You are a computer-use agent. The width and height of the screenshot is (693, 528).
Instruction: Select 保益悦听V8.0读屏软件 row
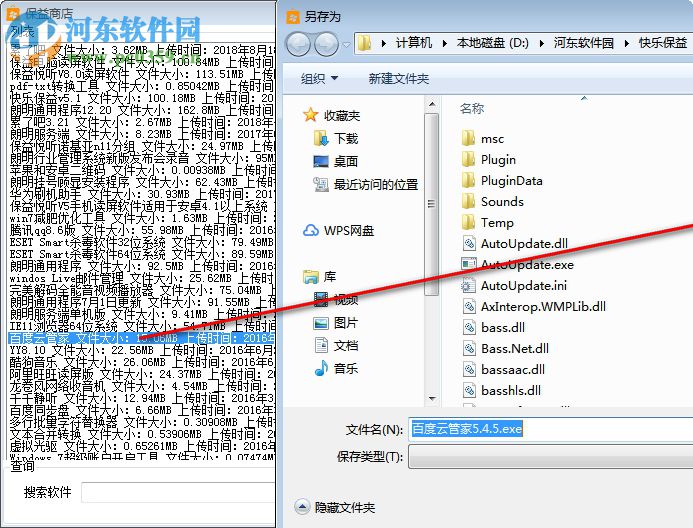click(141, 74)
